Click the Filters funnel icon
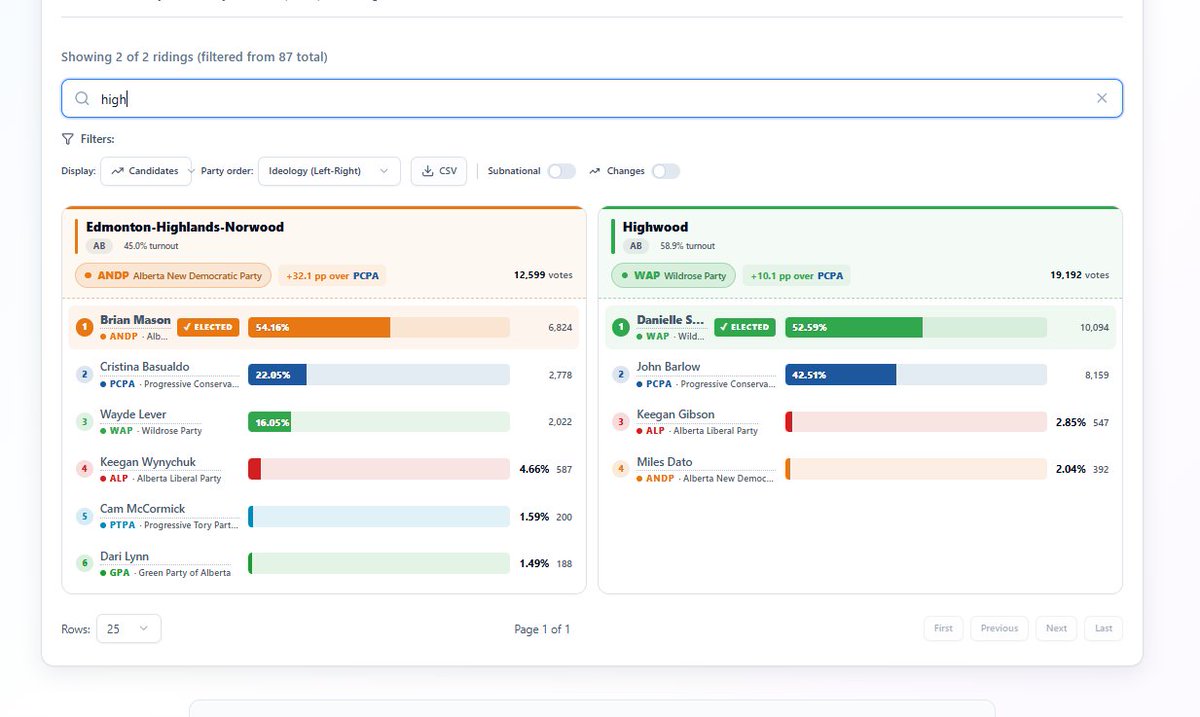The height and width of the screenshot is (717, 1200). click(67, 139)
